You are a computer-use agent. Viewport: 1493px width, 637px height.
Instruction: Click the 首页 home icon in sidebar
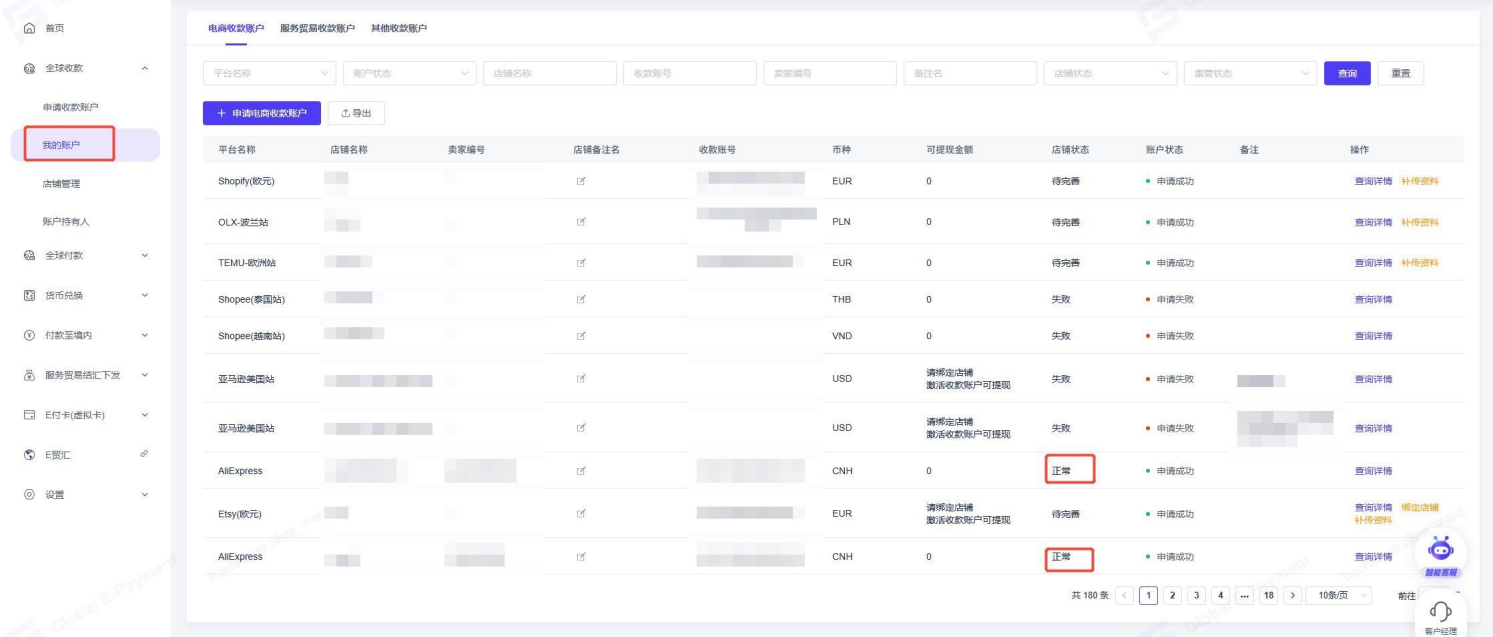(x=28, y=29)
